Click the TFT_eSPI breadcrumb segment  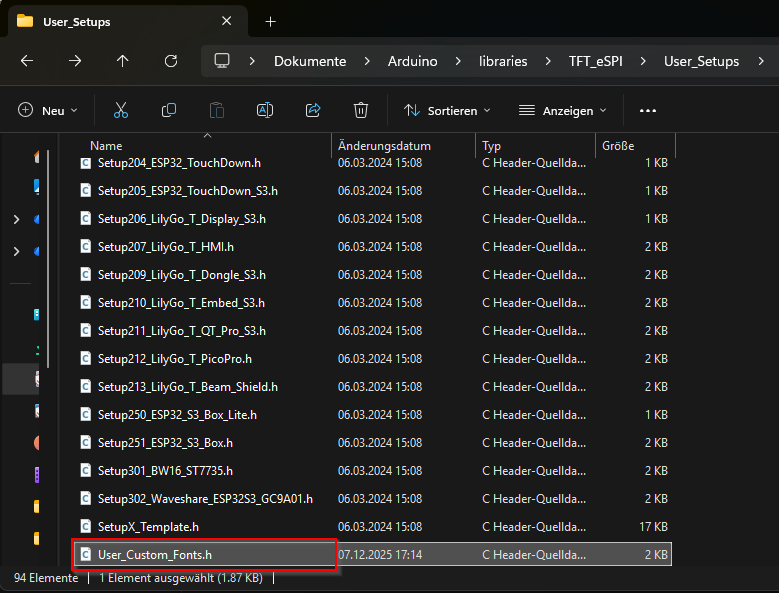coord(595,61)
